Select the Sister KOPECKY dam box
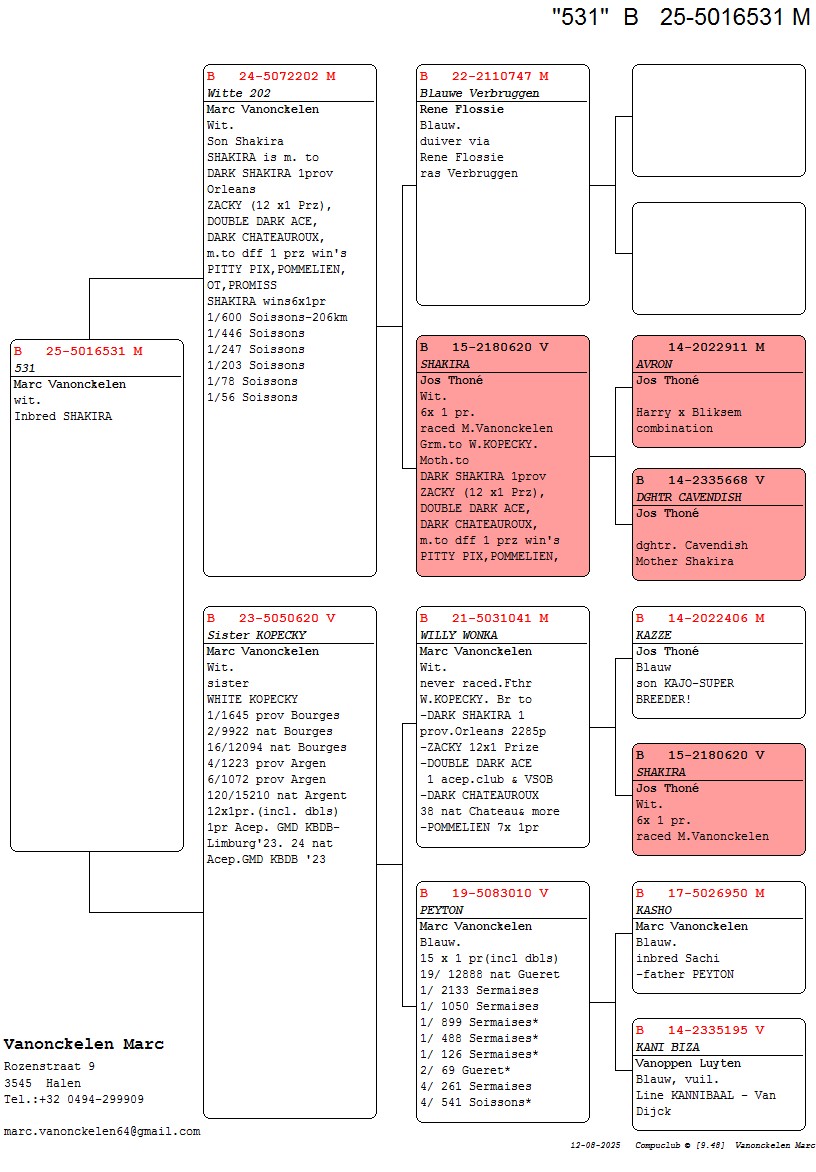Screen dimensions: 816x1172 pos(289,860)
